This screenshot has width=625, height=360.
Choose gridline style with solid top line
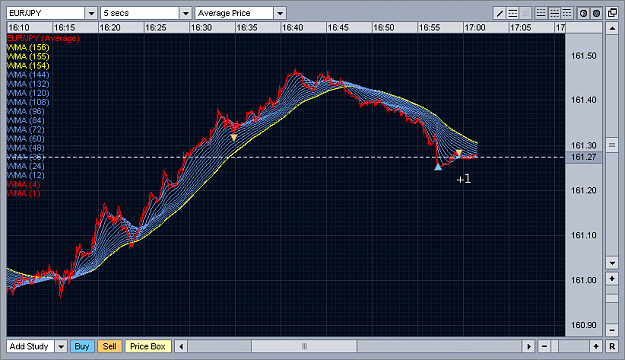(566, 13)
